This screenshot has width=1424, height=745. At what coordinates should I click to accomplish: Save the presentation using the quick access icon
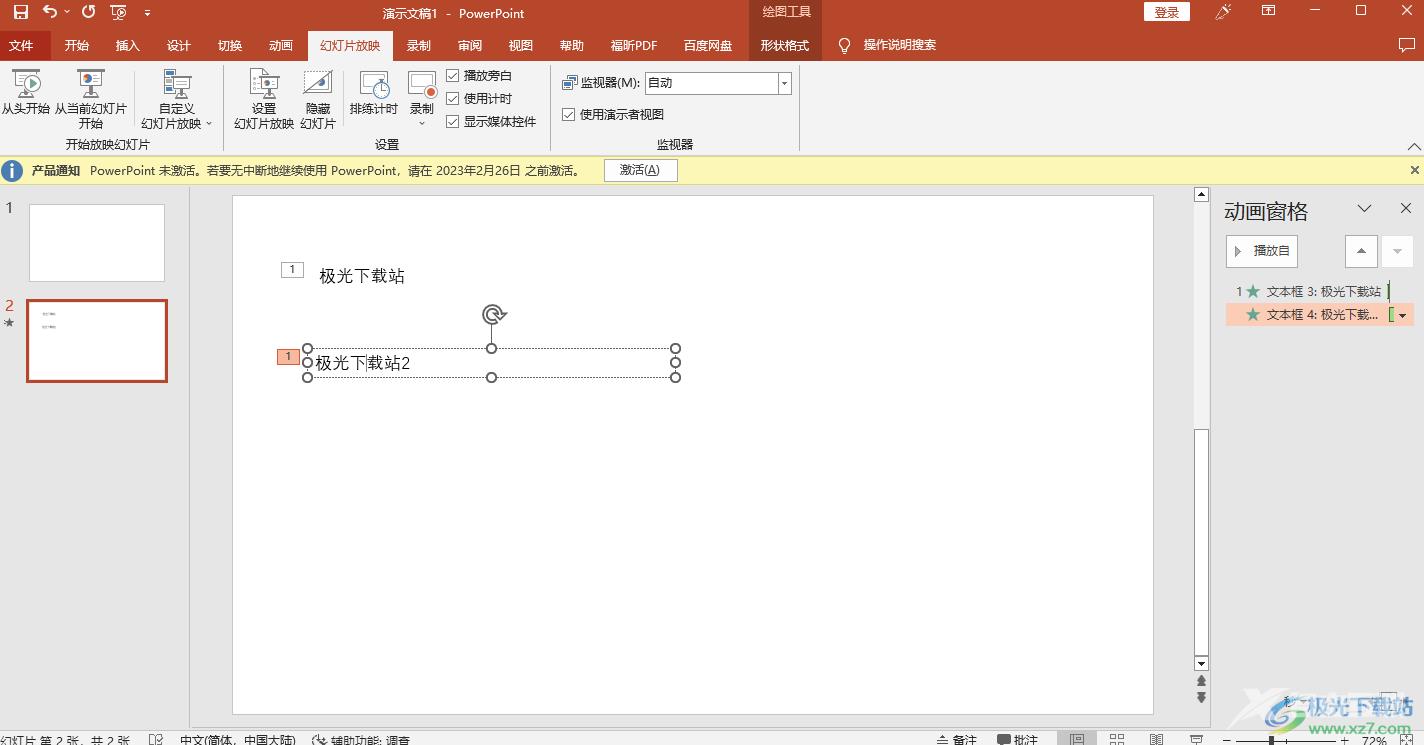pos(21,12)
